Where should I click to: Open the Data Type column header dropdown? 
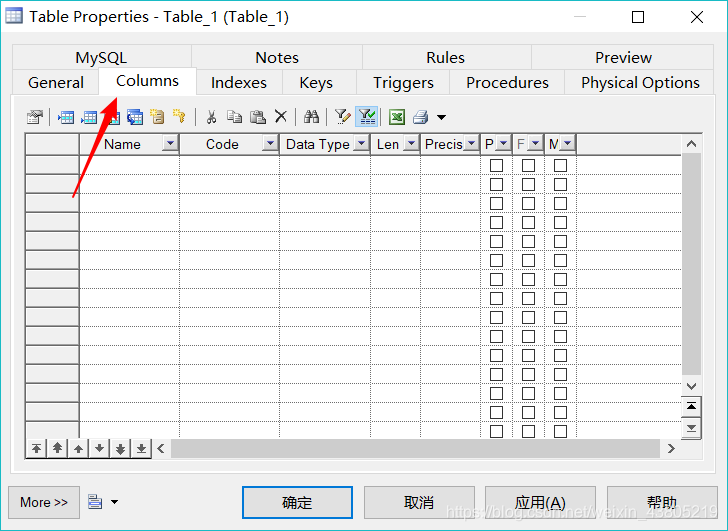point(361,144)
